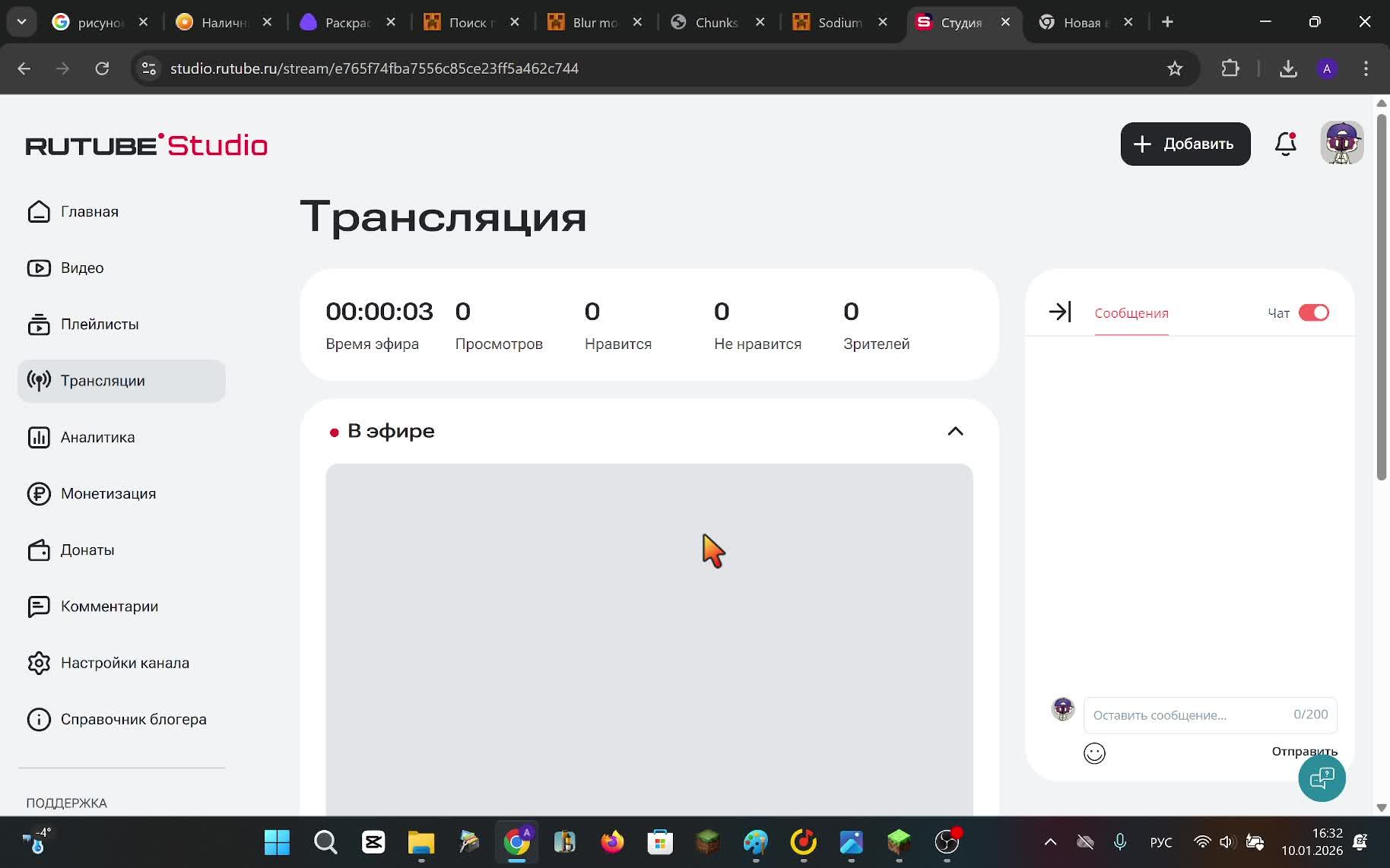Viewport: 1390px width, 868px height.
Task: Switch to the Blur mo browser tab
Action: pos(593,22)
